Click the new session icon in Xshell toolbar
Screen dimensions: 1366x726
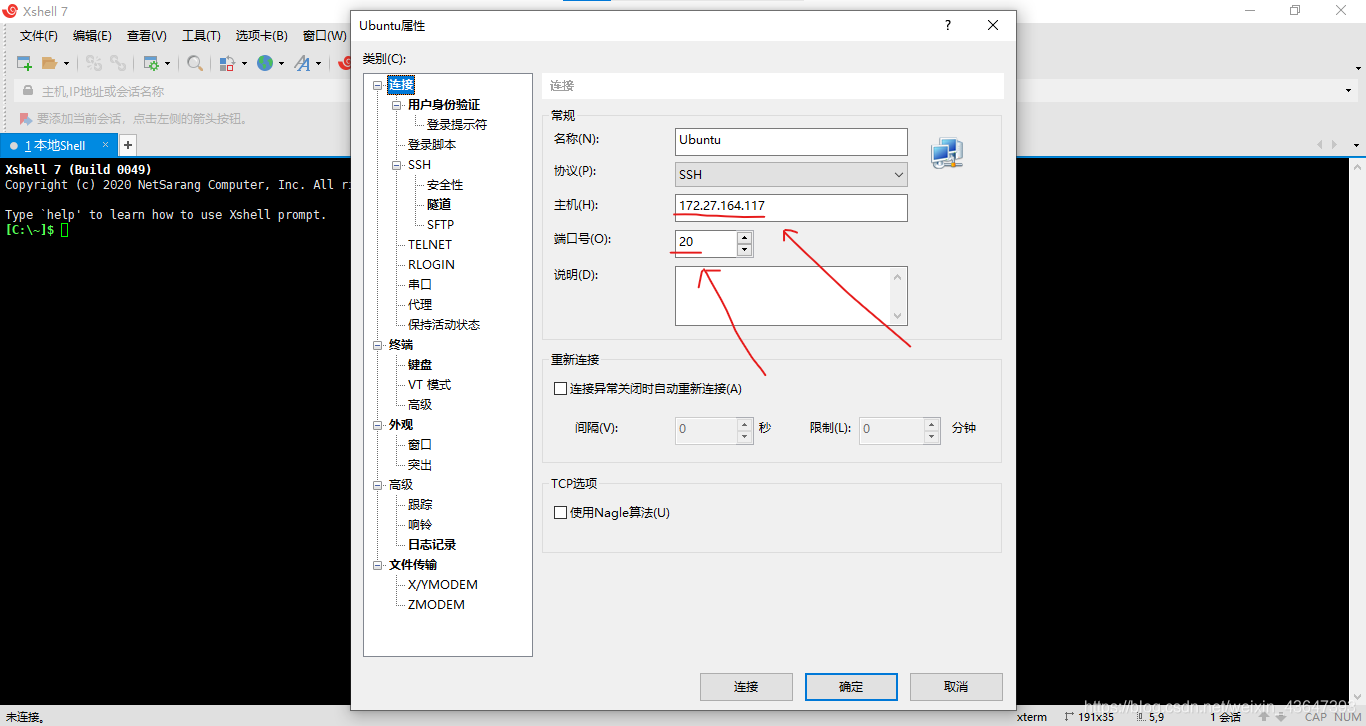(x=25, y=63)
